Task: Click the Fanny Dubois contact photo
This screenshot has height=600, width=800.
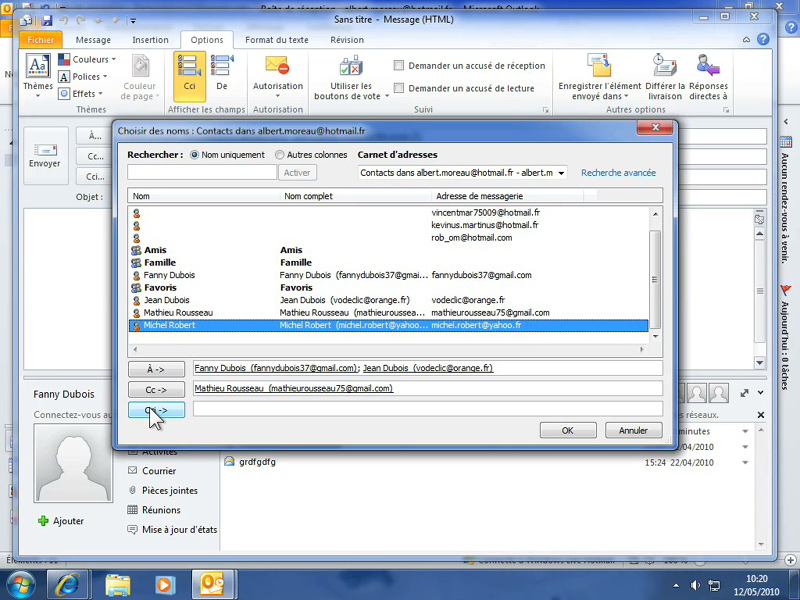Action: [x=73, y=463]
